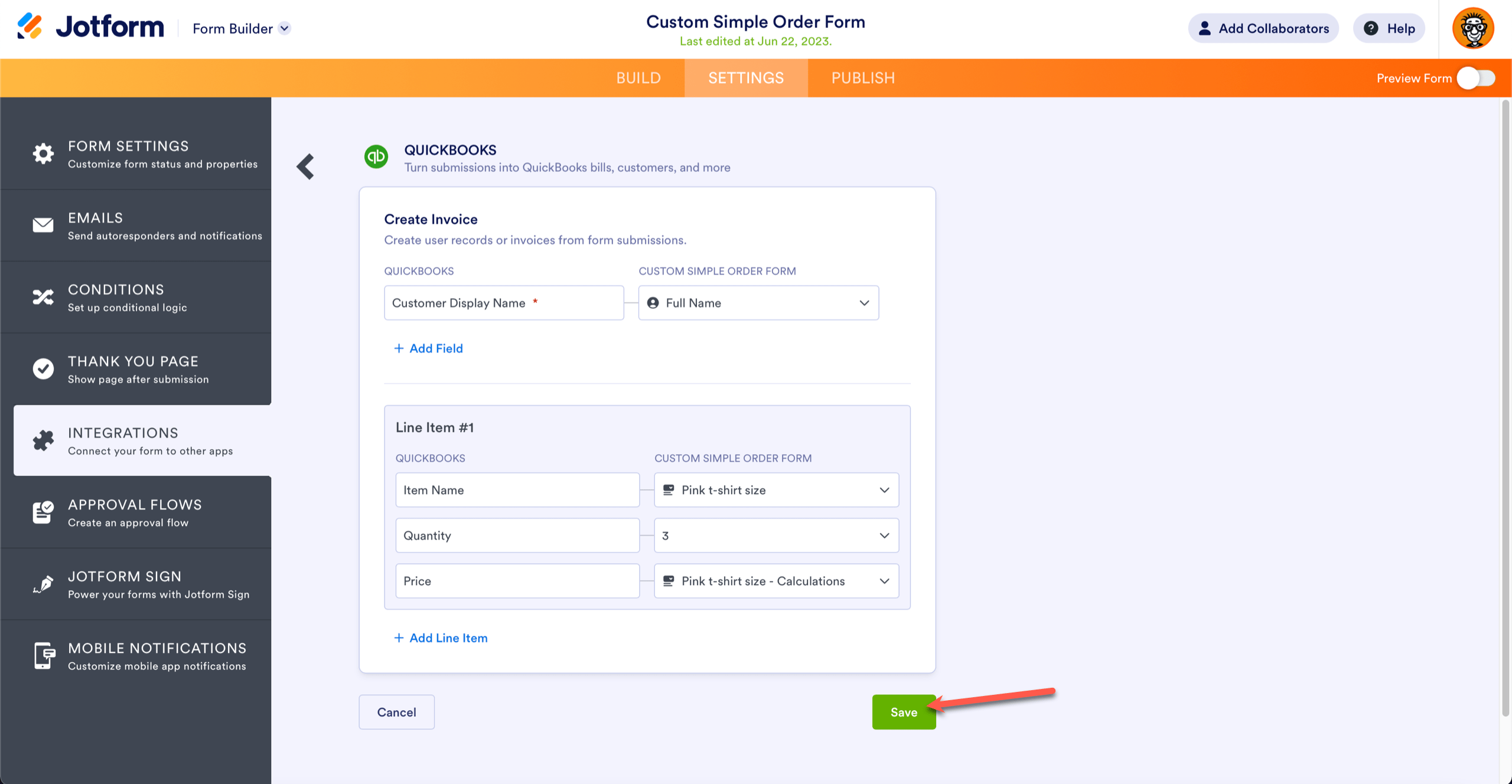Click the Form Settings gear icon

pos(43,153)
